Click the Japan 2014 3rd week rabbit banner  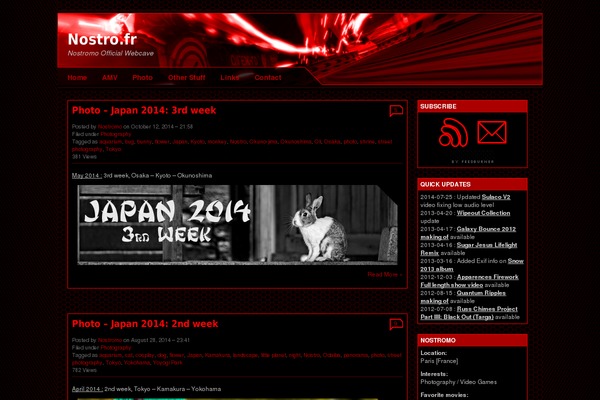(237, 224)
